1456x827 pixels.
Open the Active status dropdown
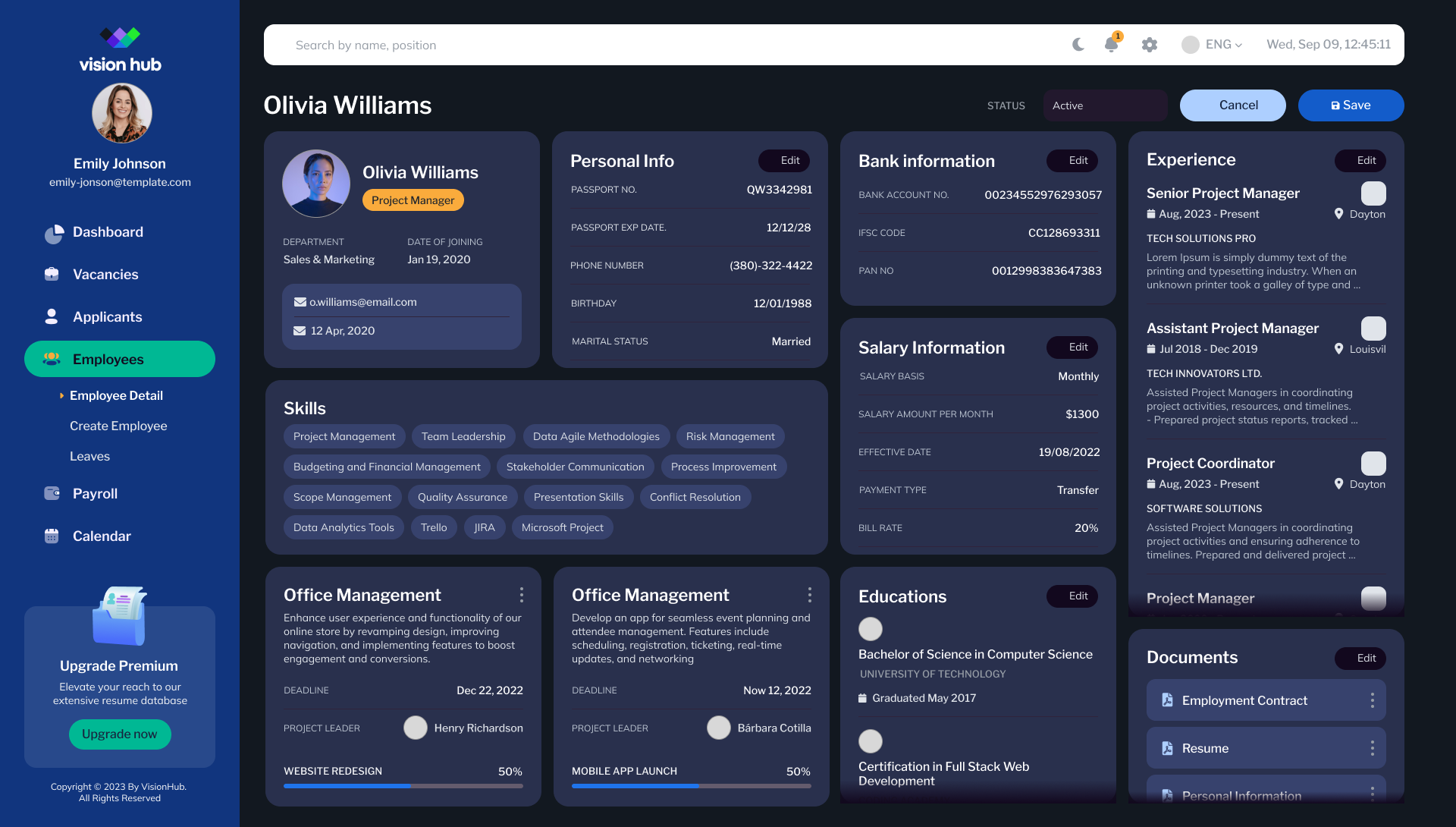1105,105
